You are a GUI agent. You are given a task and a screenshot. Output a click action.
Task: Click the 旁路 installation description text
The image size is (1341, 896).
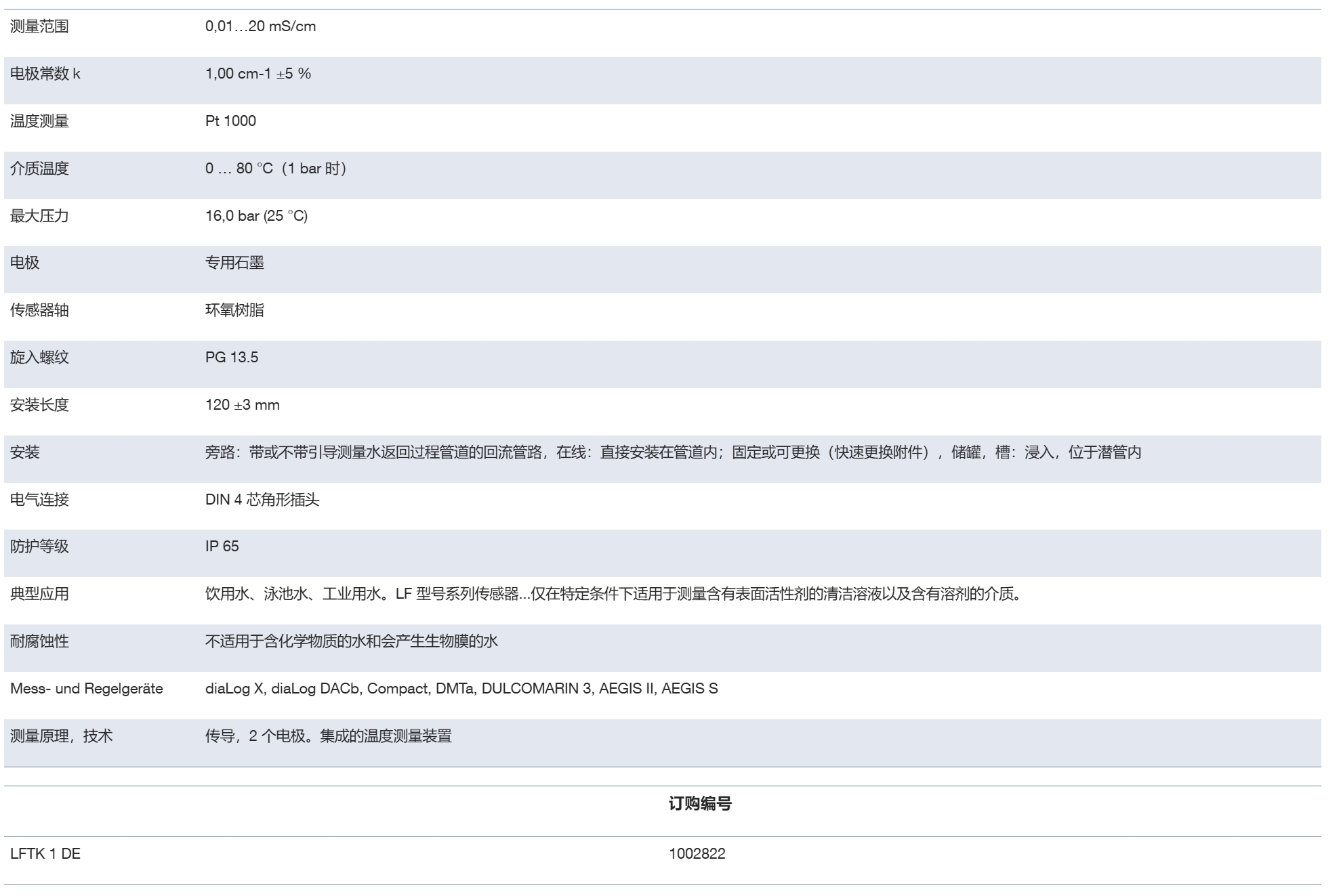coord(674,452)
